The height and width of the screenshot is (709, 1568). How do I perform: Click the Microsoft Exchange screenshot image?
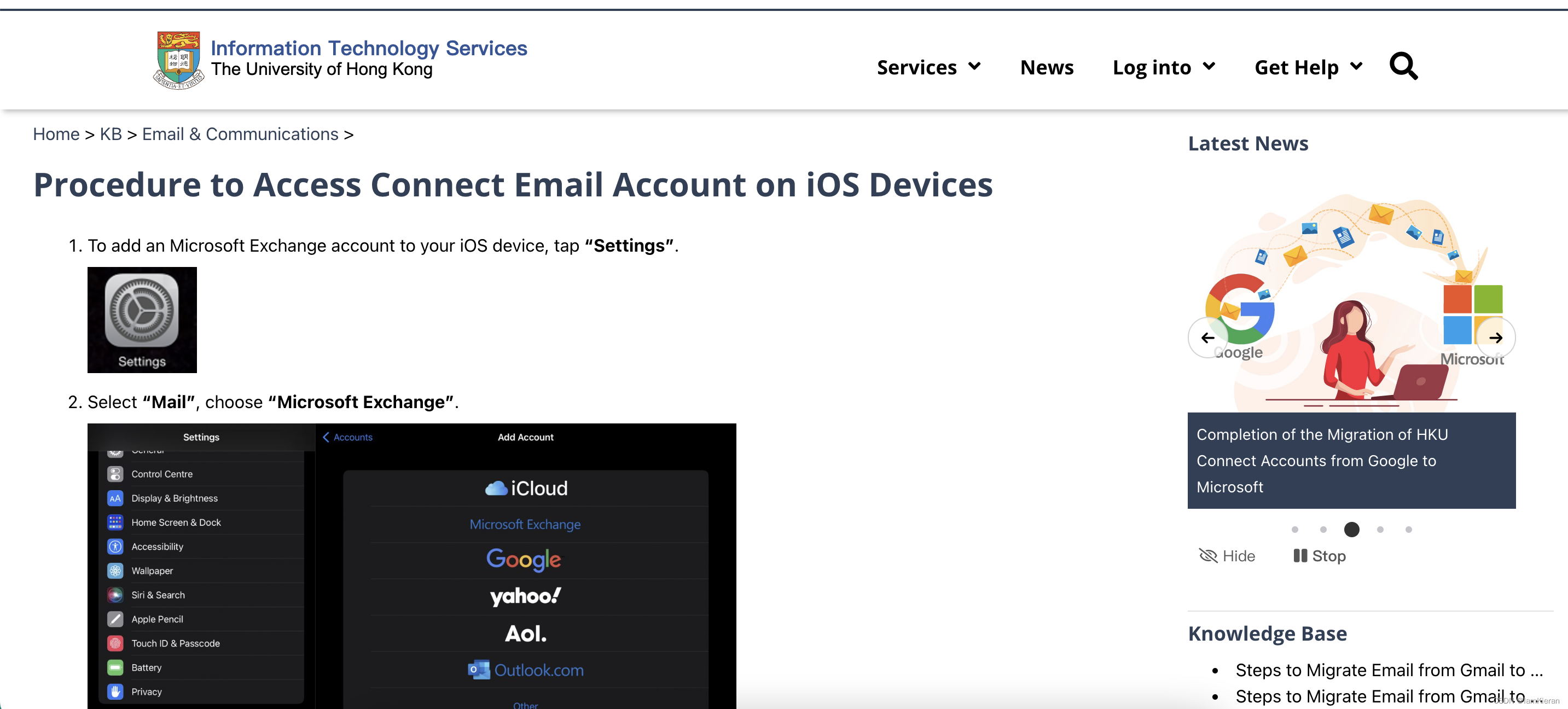[411, 566]
